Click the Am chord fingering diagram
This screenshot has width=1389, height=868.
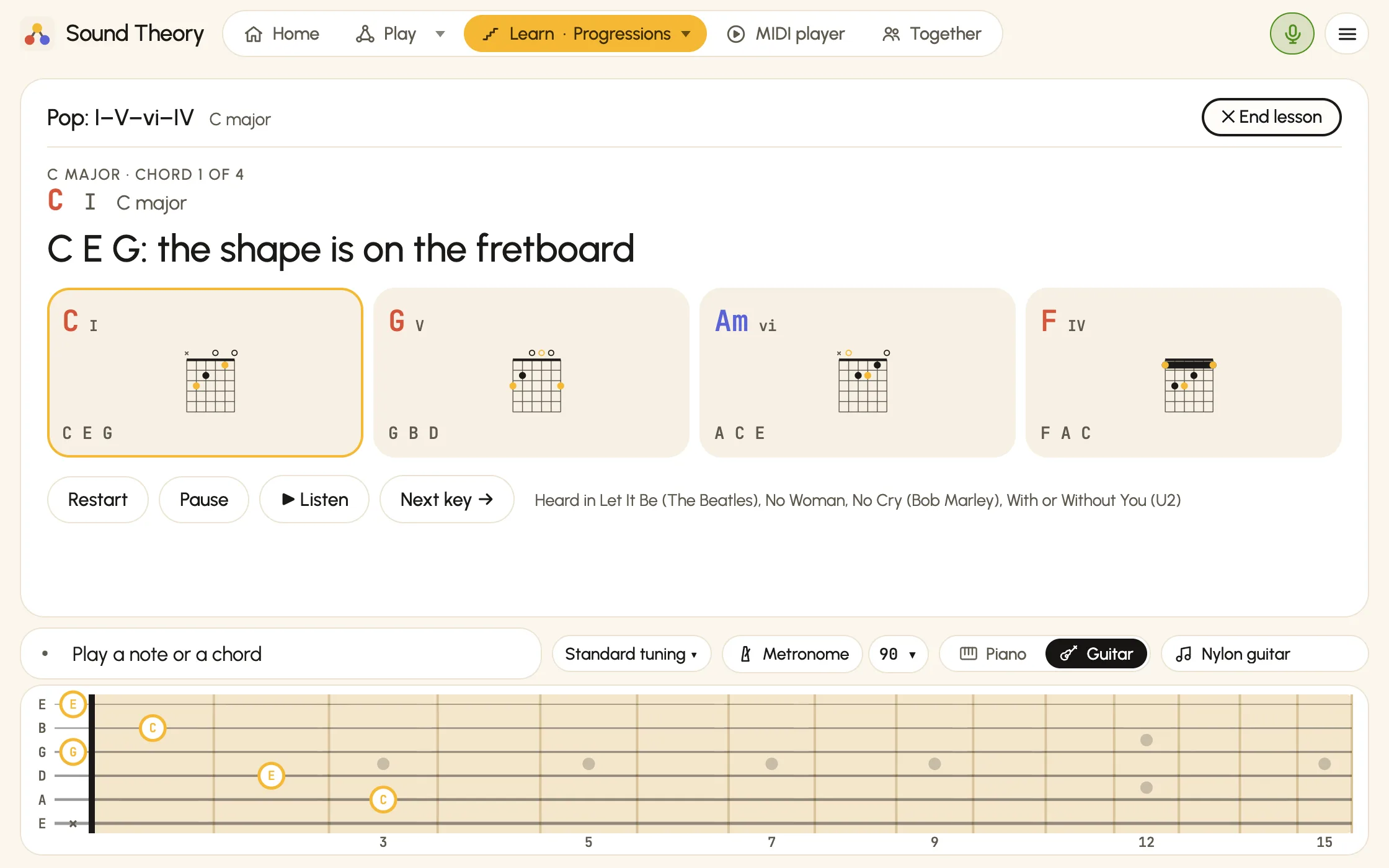click(863, 381)
